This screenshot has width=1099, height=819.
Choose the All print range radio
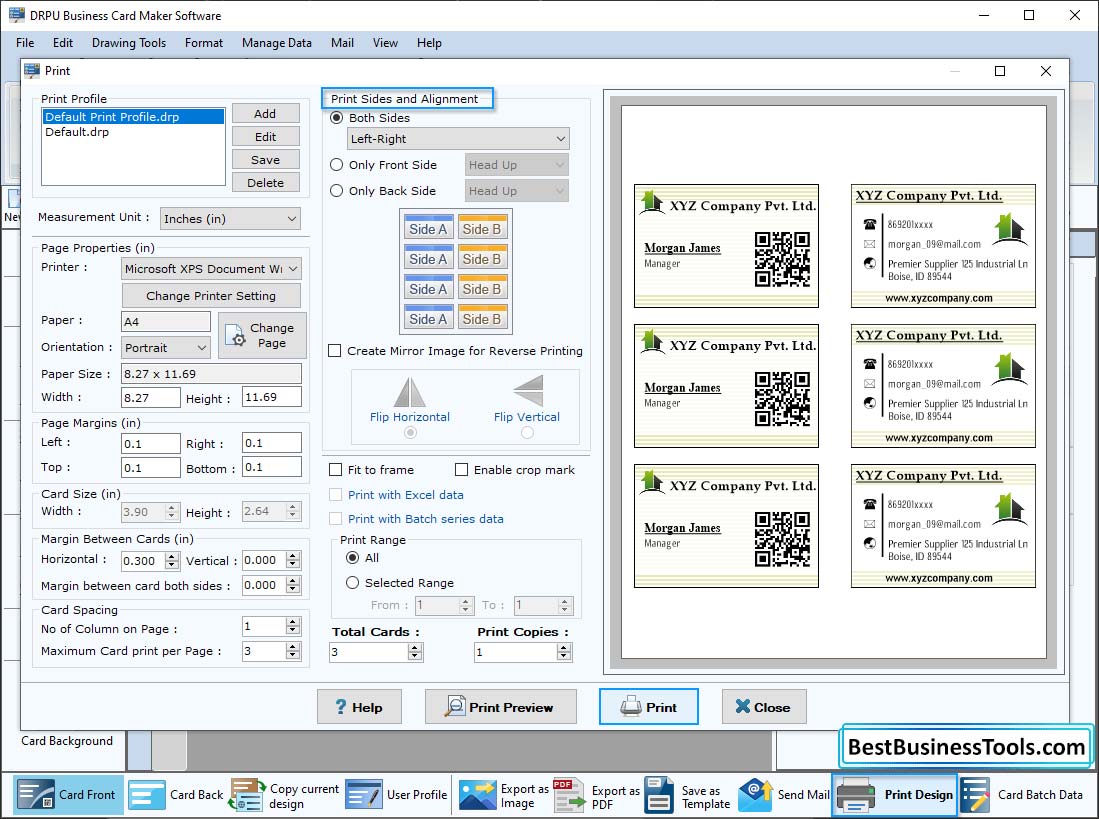(x=353, y=558)
